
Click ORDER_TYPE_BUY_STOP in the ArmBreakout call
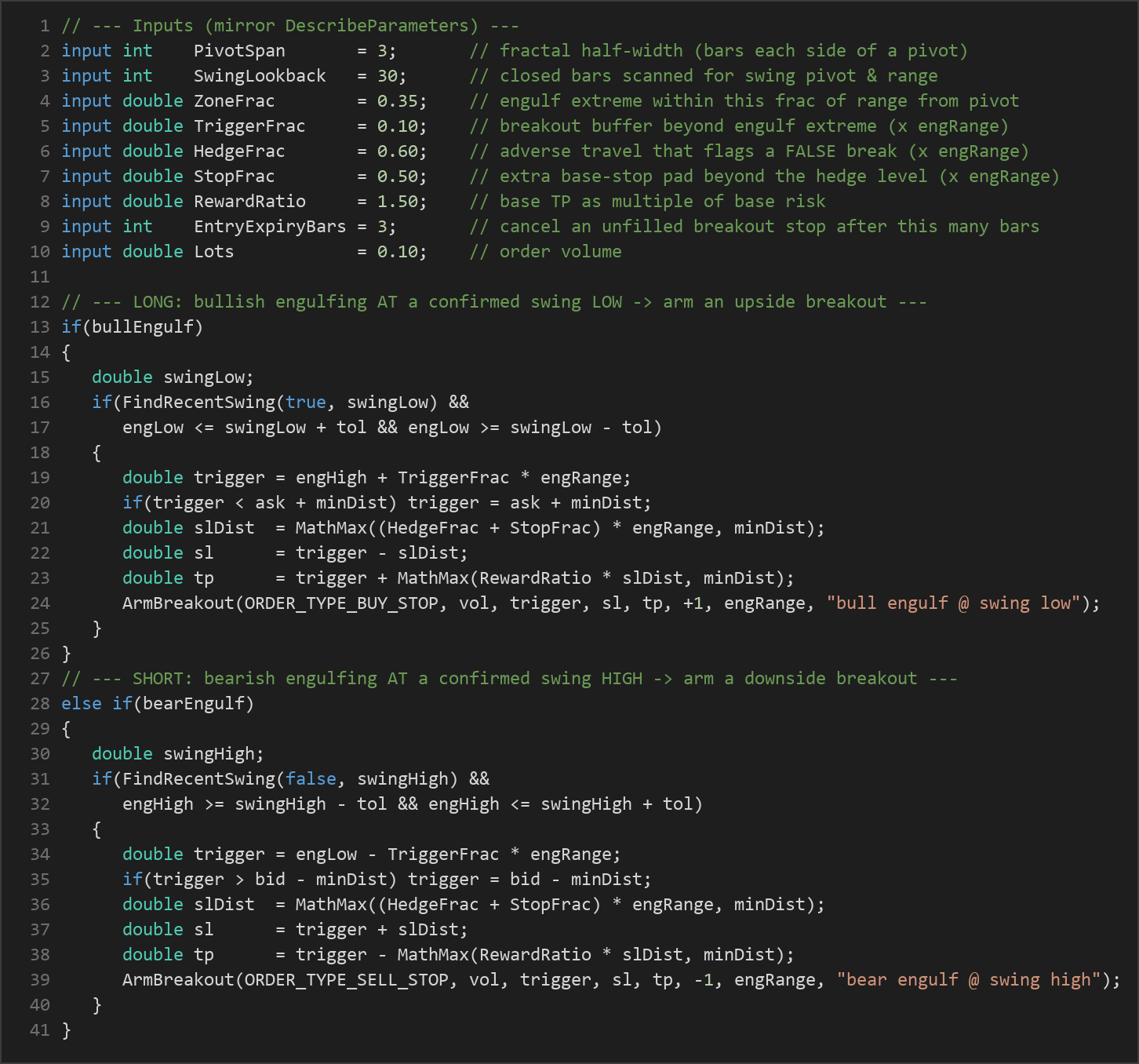coord(341,603)
